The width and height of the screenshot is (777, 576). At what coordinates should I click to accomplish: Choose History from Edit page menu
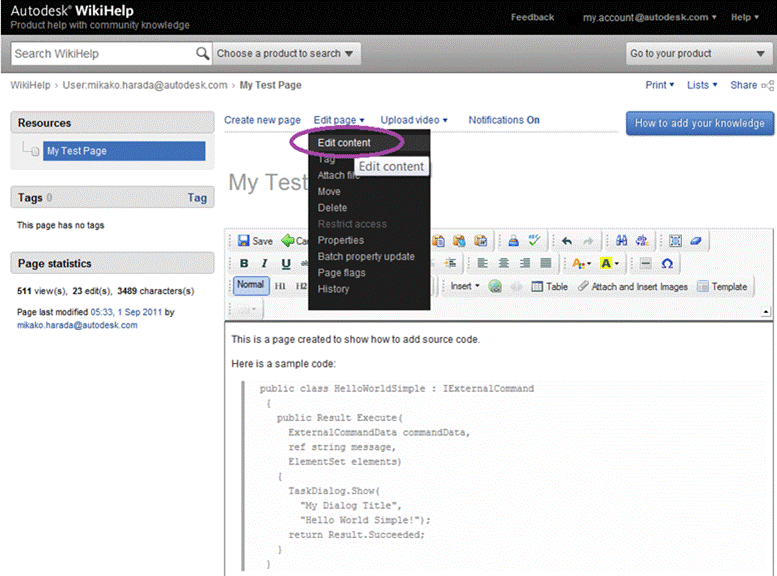(334, 289)
